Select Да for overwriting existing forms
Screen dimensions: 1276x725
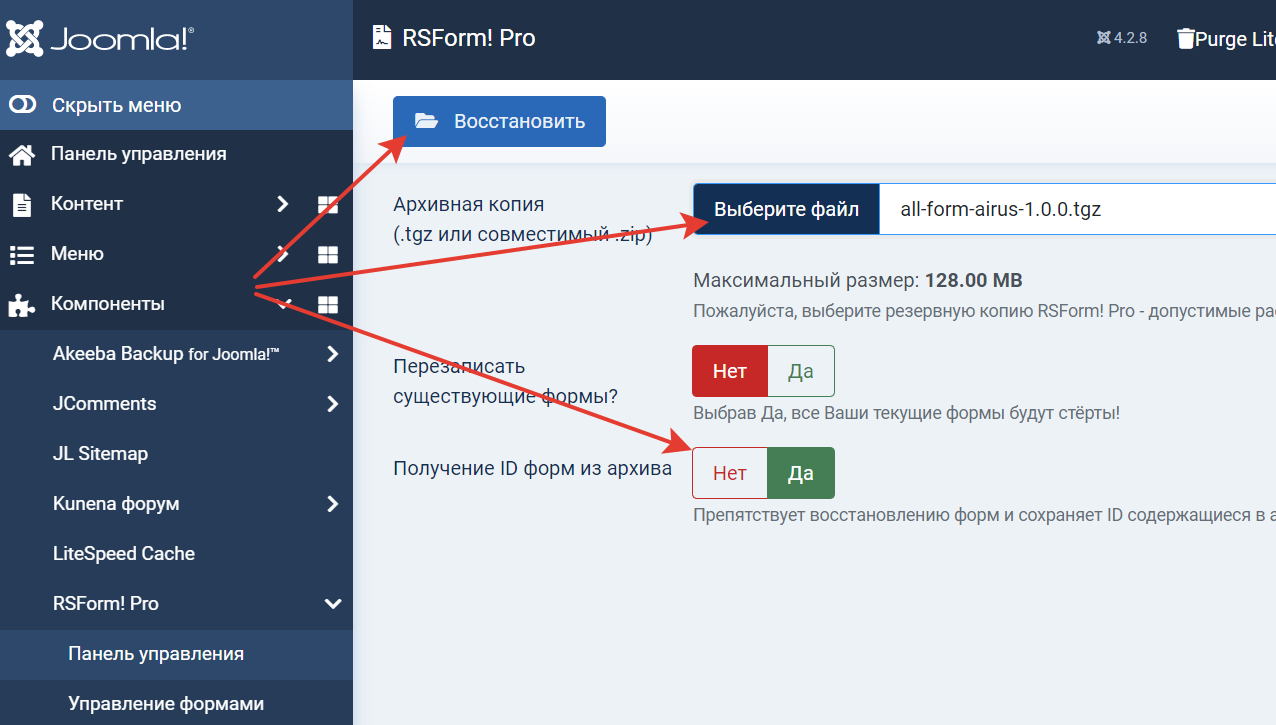click(800, 371)
